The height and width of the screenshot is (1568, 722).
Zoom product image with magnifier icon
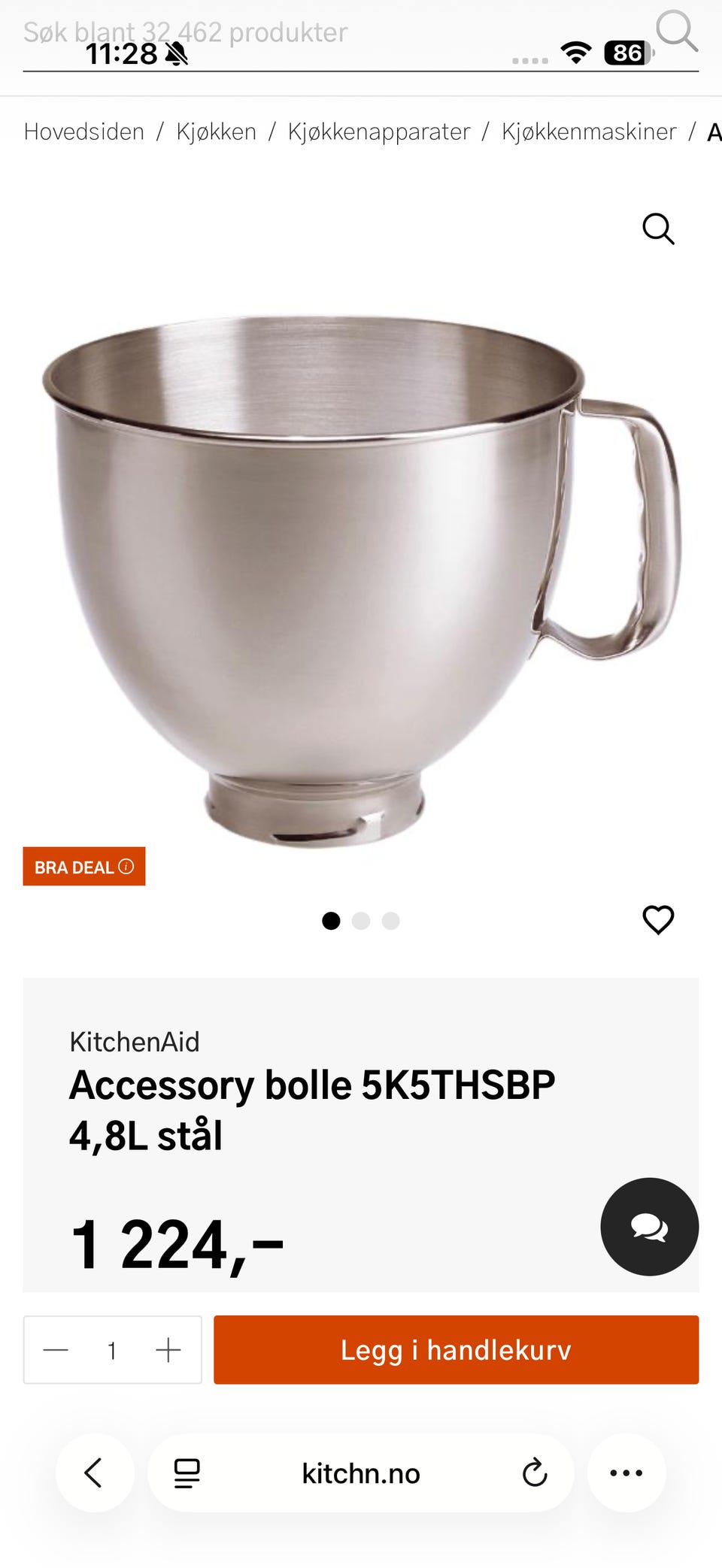tap(658, 229)
